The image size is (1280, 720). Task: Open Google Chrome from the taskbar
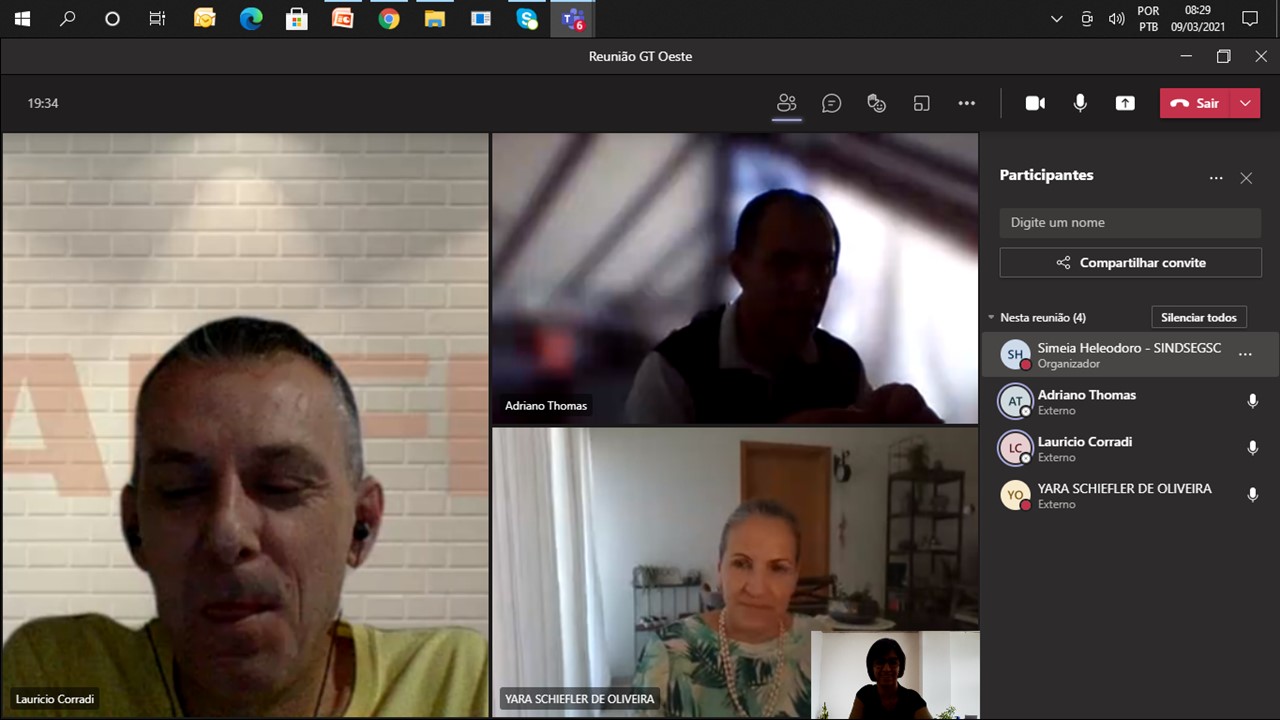coord(389,18)
